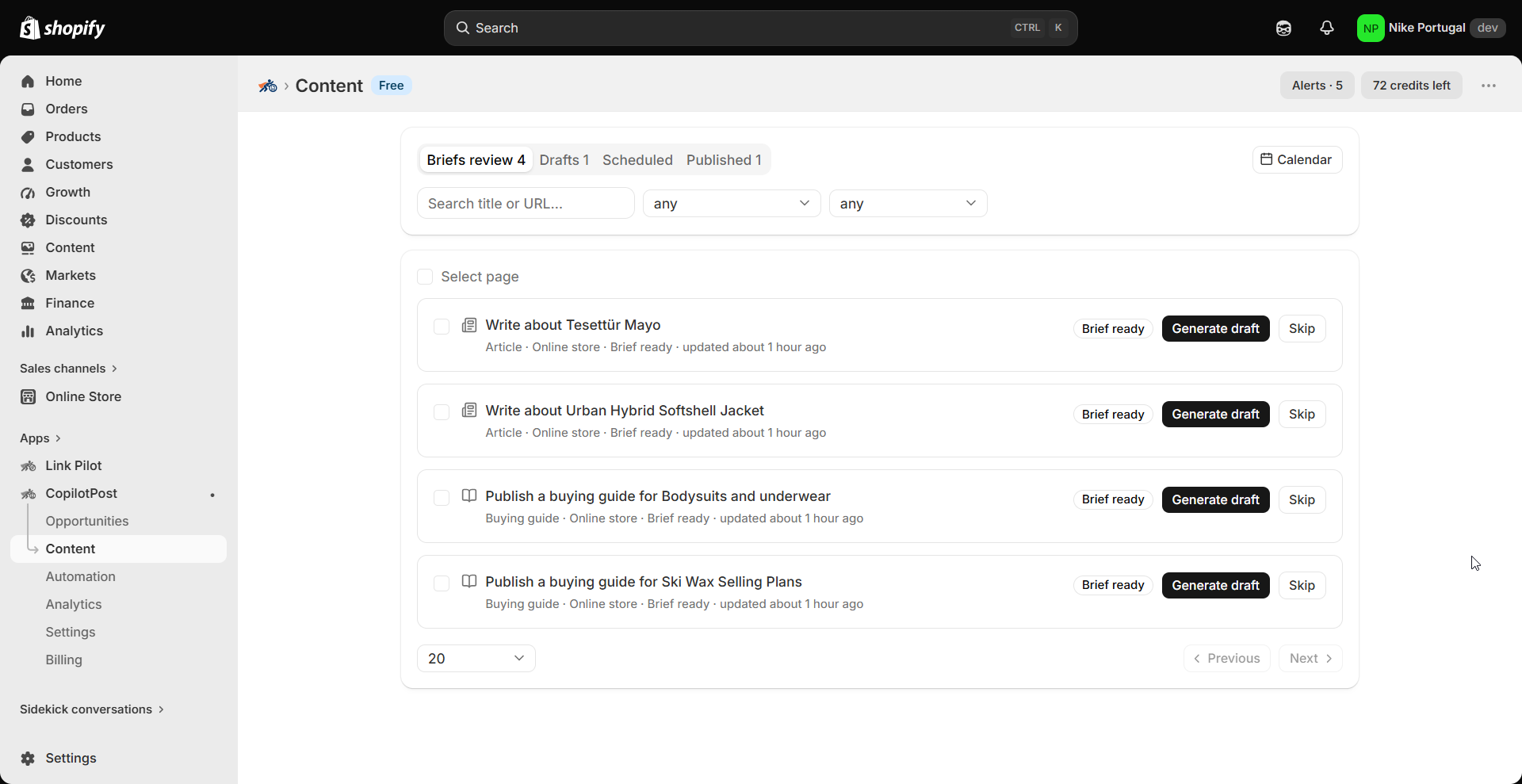Image resolution: width=1522 pixels, height=784 pixels.
Task: Focus the Search title or URL field
Action: coord(526,204)
